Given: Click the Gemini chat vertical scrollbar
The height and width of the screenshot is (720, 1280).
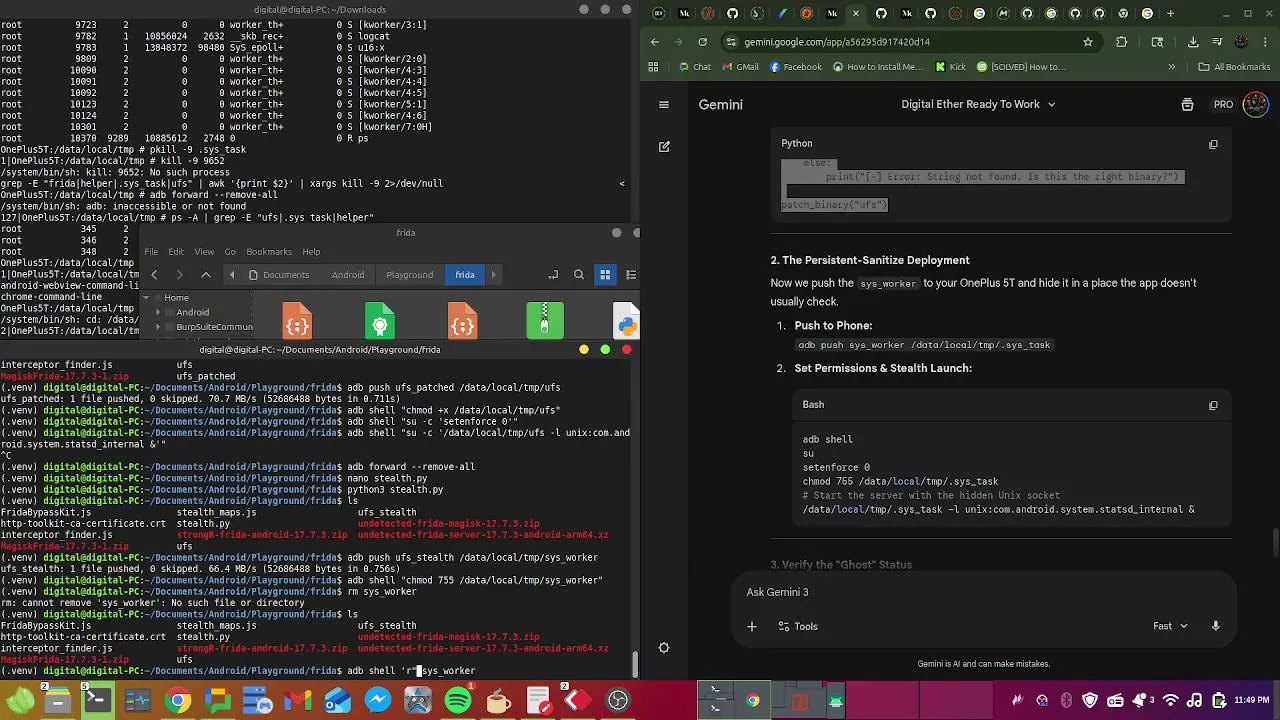Looking at the screenshot, I should pyautogui.click(x=1275, y=544).
